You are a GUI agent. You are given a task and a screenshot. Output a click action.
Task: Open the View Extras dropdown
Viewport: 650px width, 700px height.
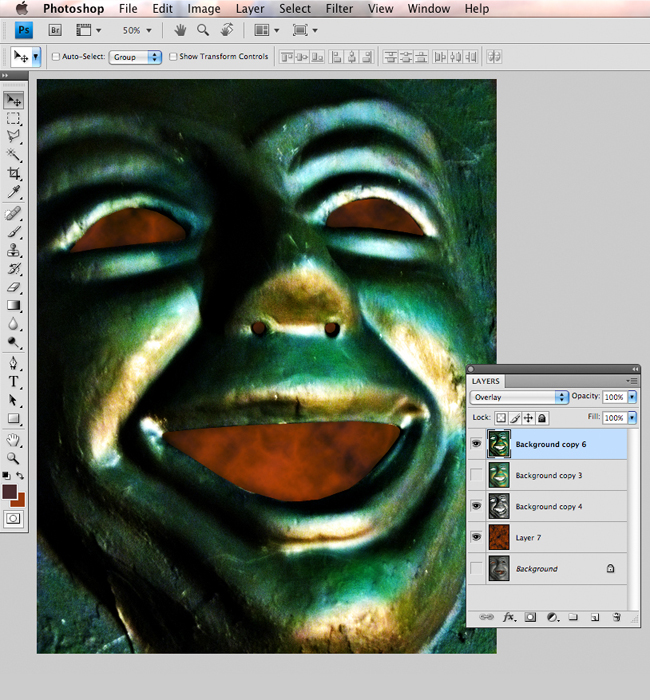pyautogui.click(x=88, y=30)
